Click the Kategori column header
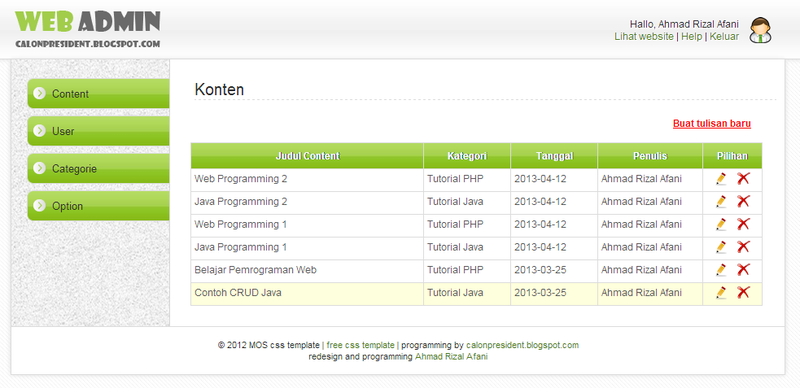800x388 pixels. 467,156
